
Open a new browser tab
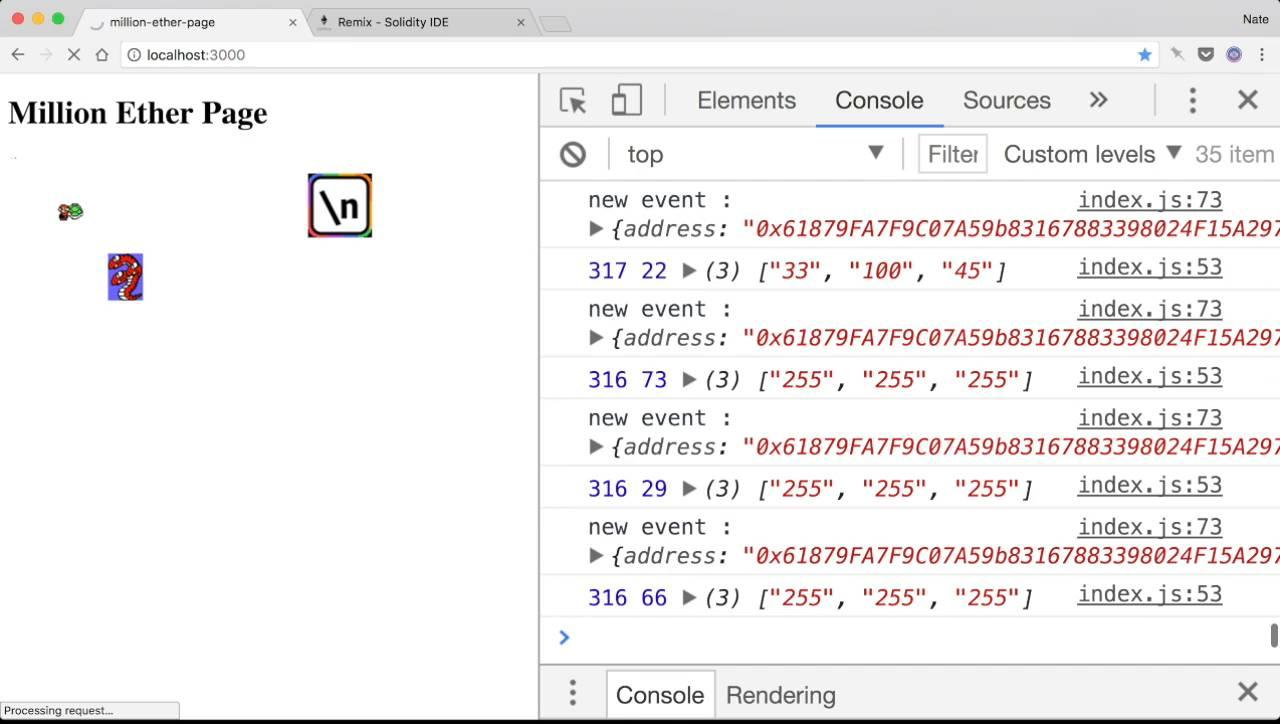(555, 23)
